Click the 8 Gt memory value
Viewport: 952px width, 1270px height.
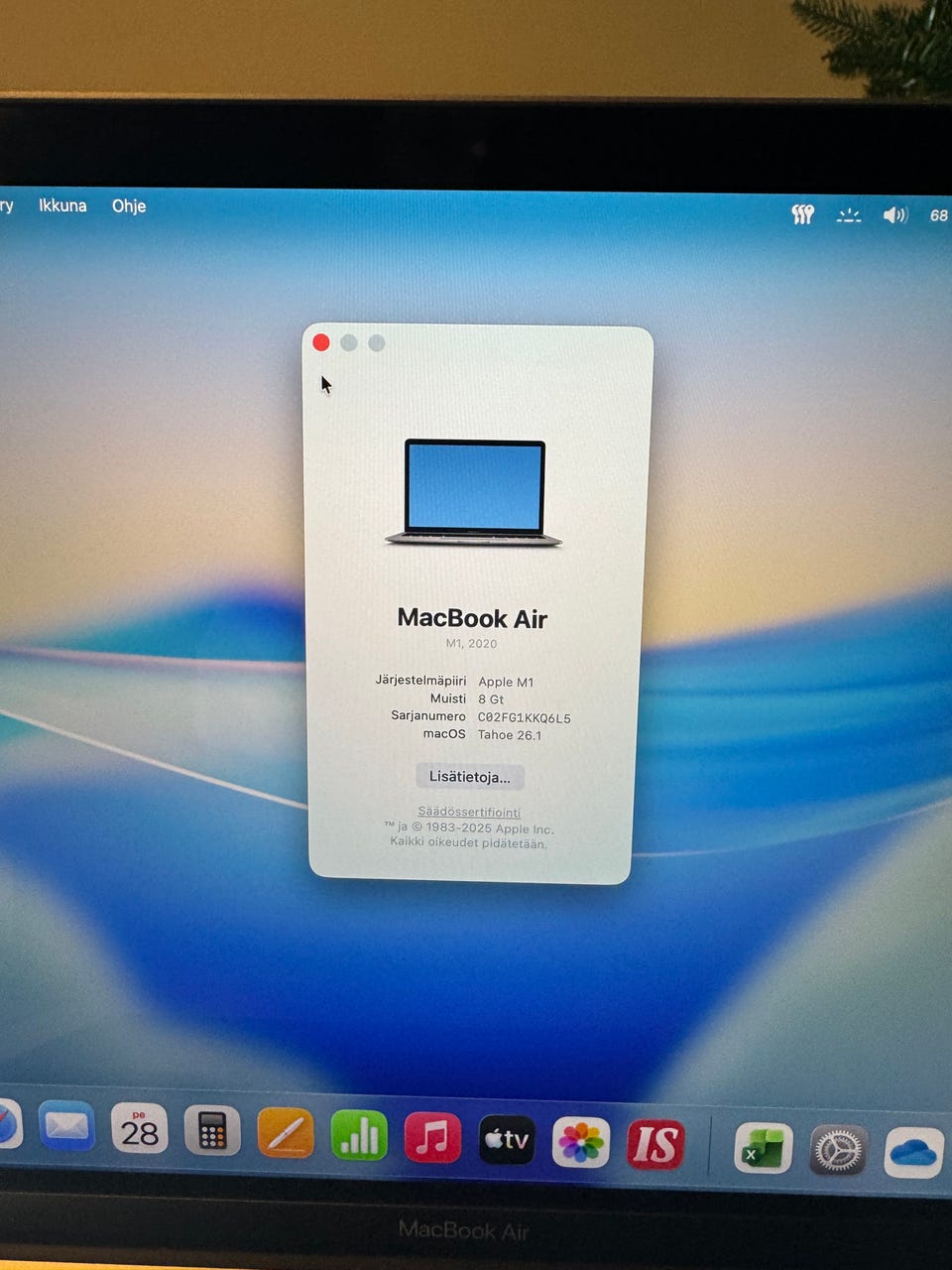point(491,699)
